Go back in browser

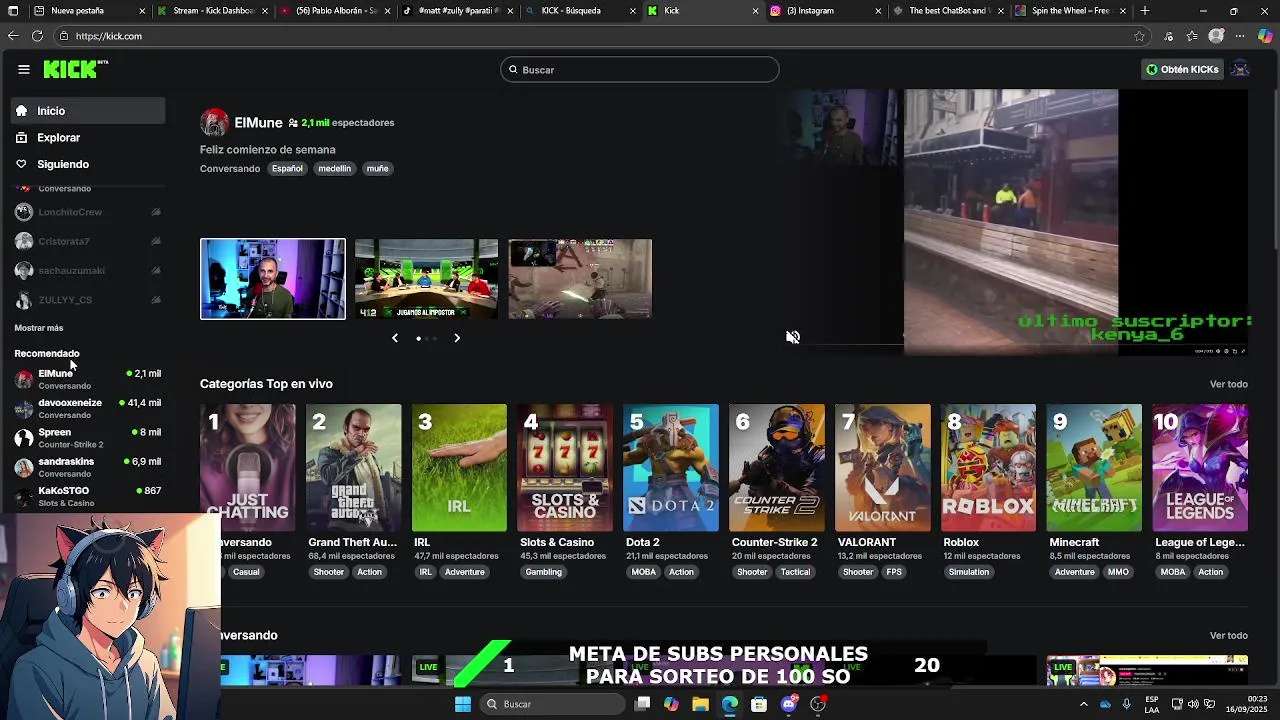[12, 36]
